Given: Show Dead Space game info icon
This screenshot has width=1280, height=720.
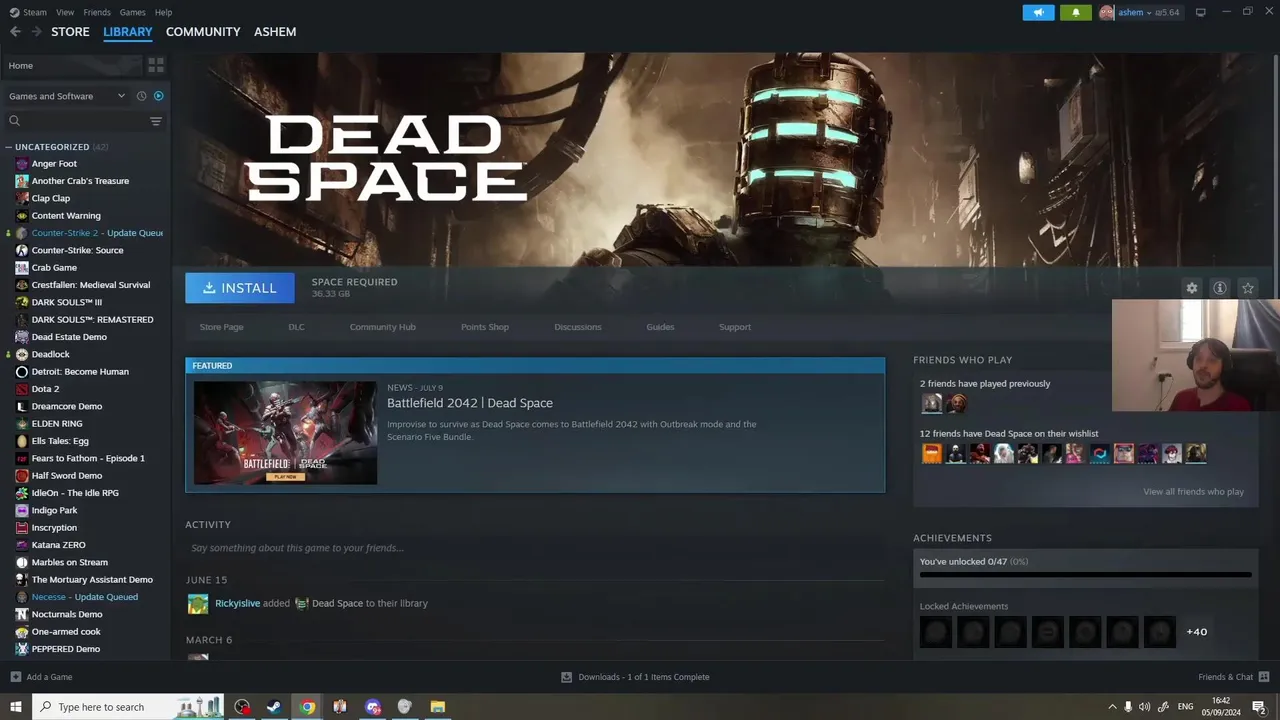Looking at the screenshot, I should [1220, 288].
